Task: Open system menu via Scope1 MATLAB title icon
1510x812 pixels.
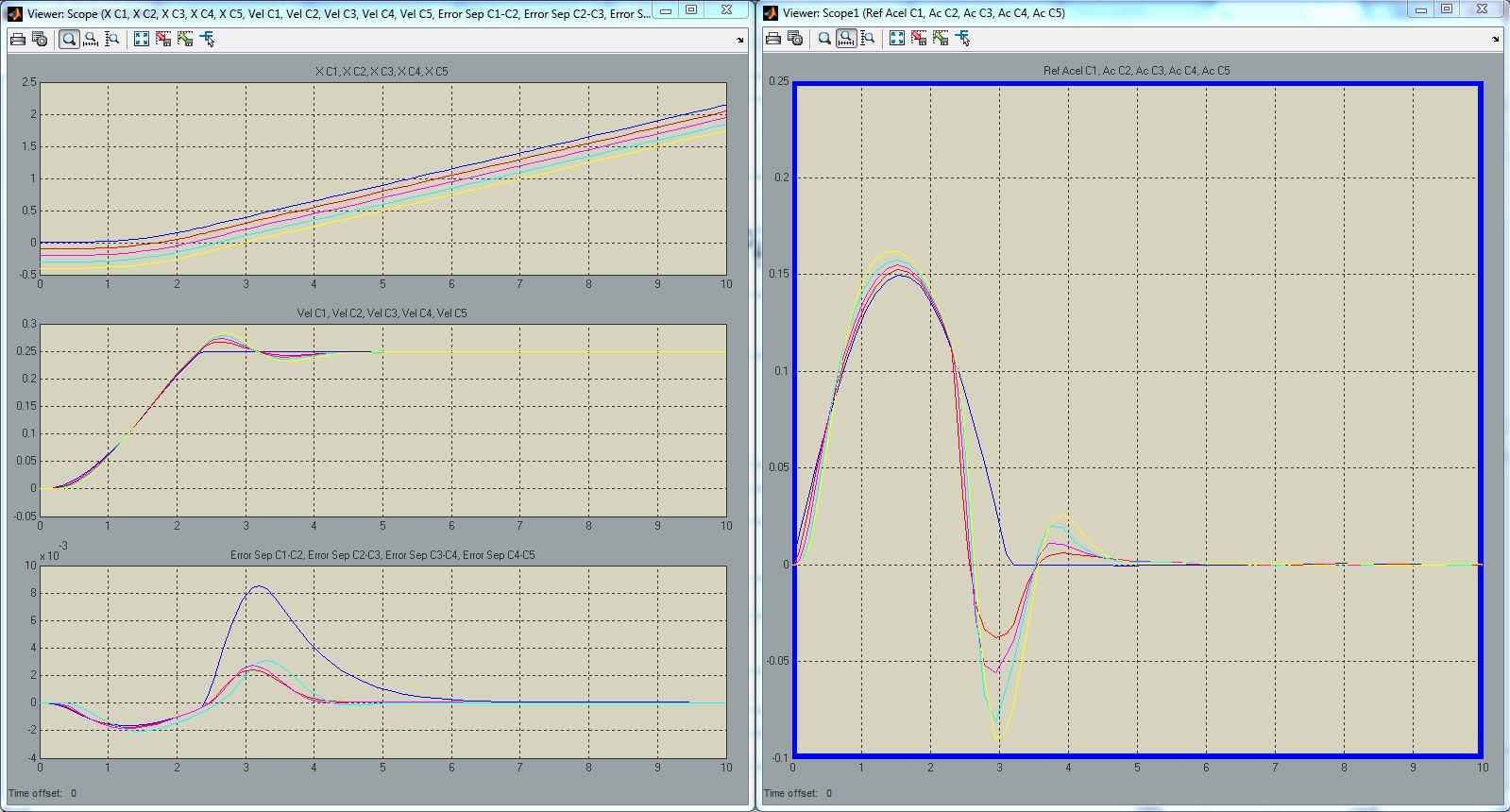Action: coord(771,13)
